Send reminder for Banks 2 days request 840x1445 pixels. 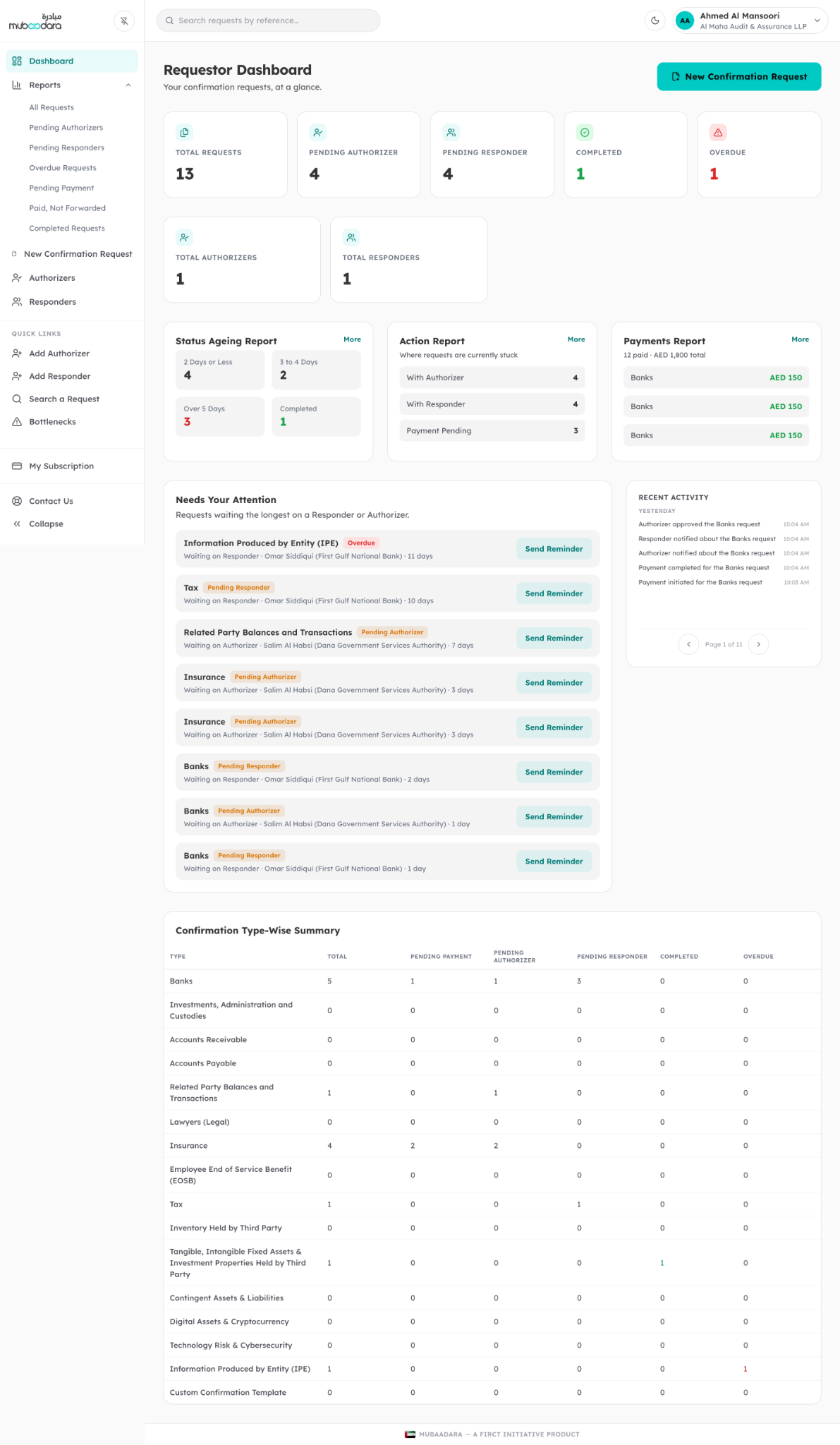[x=554, y=772]
